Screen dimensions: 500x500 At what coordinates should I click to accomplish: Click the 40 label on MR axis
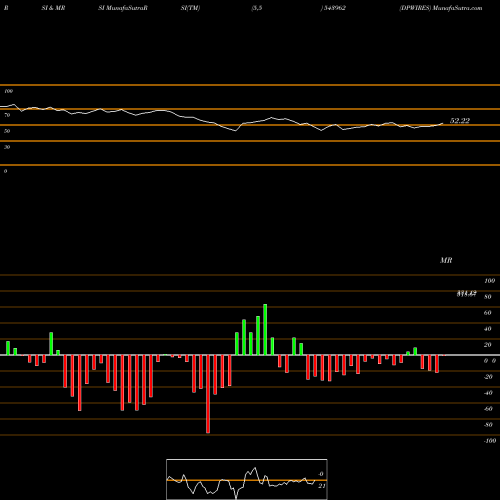(488, 329)
